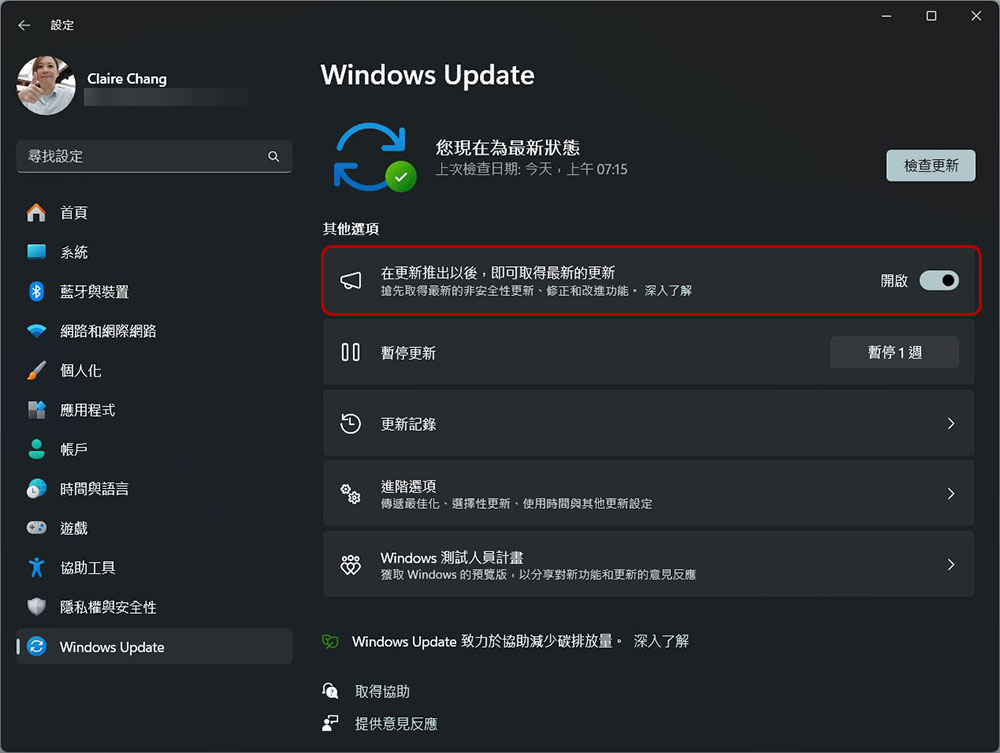Click the Claire Chang account name
Screen dimensions: 1000x753
point(127,78)
